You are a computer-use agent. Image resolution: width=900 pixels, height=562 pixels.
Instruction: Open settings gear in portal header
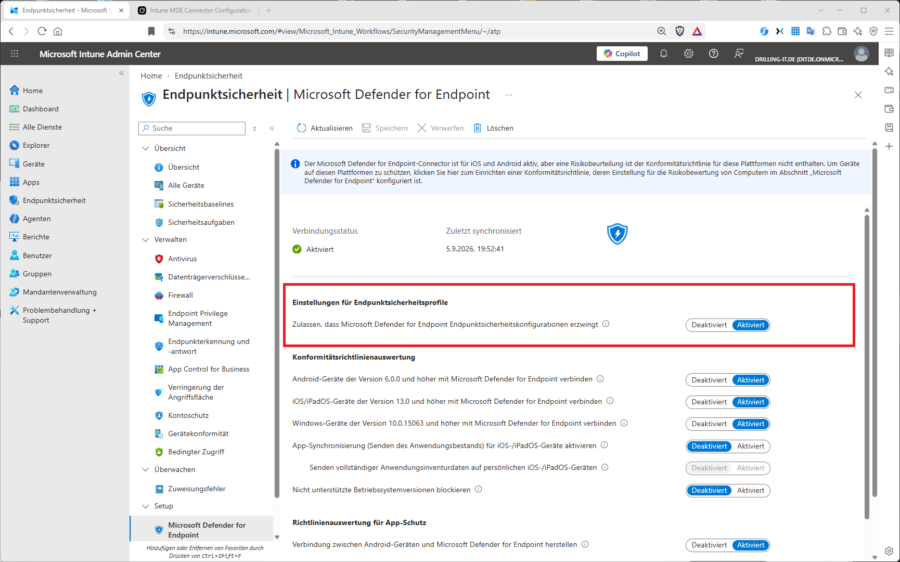pos(688,53)
